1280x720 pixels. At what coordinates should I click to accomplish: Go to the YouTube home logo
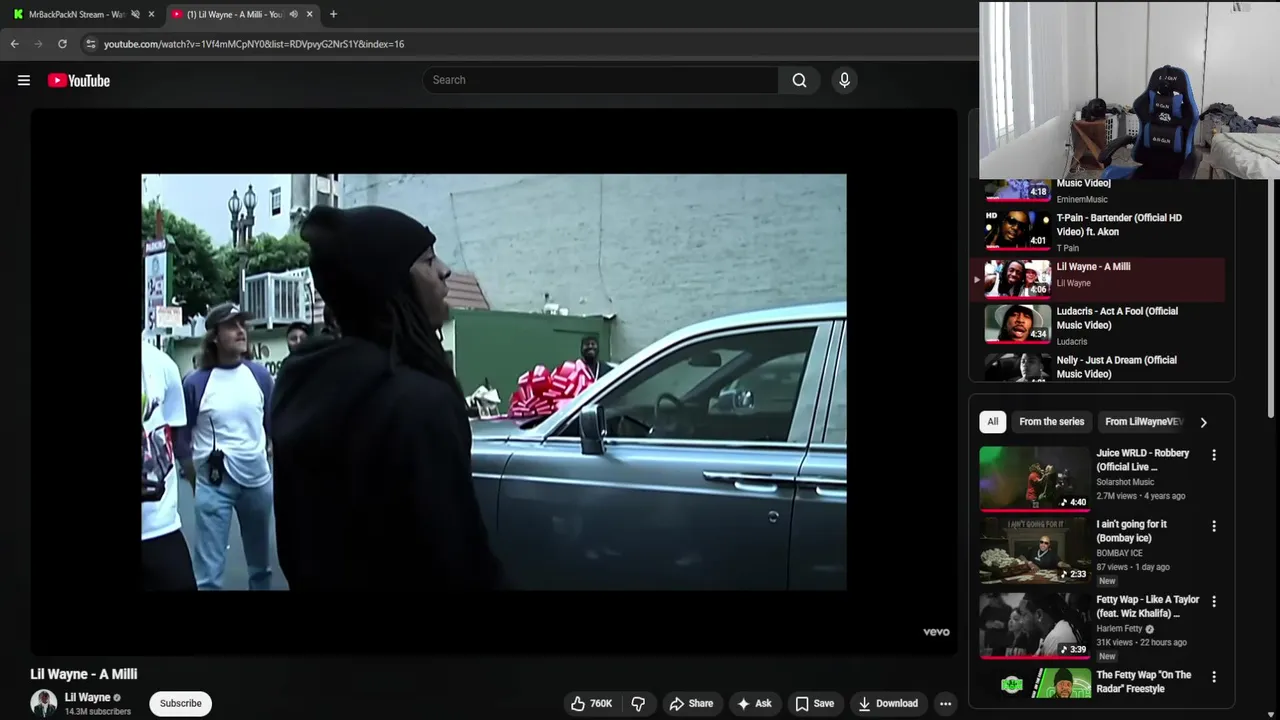click(x=79, y=81)
